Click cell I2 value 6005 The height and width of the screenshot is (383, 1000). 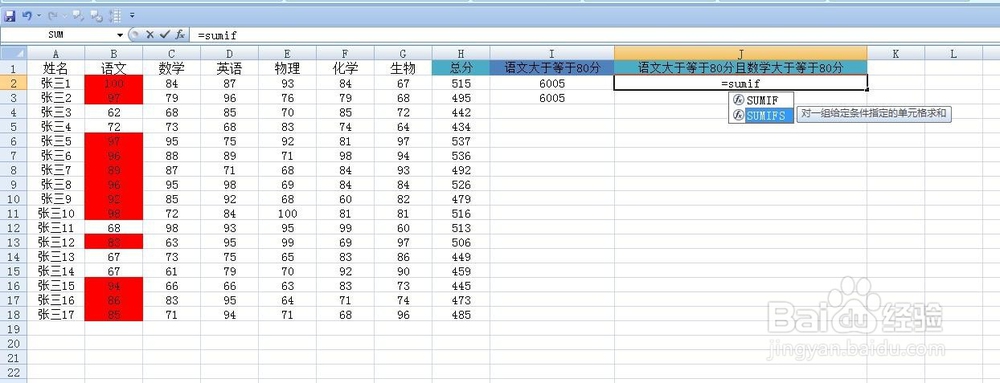click(x=552, y=83)
